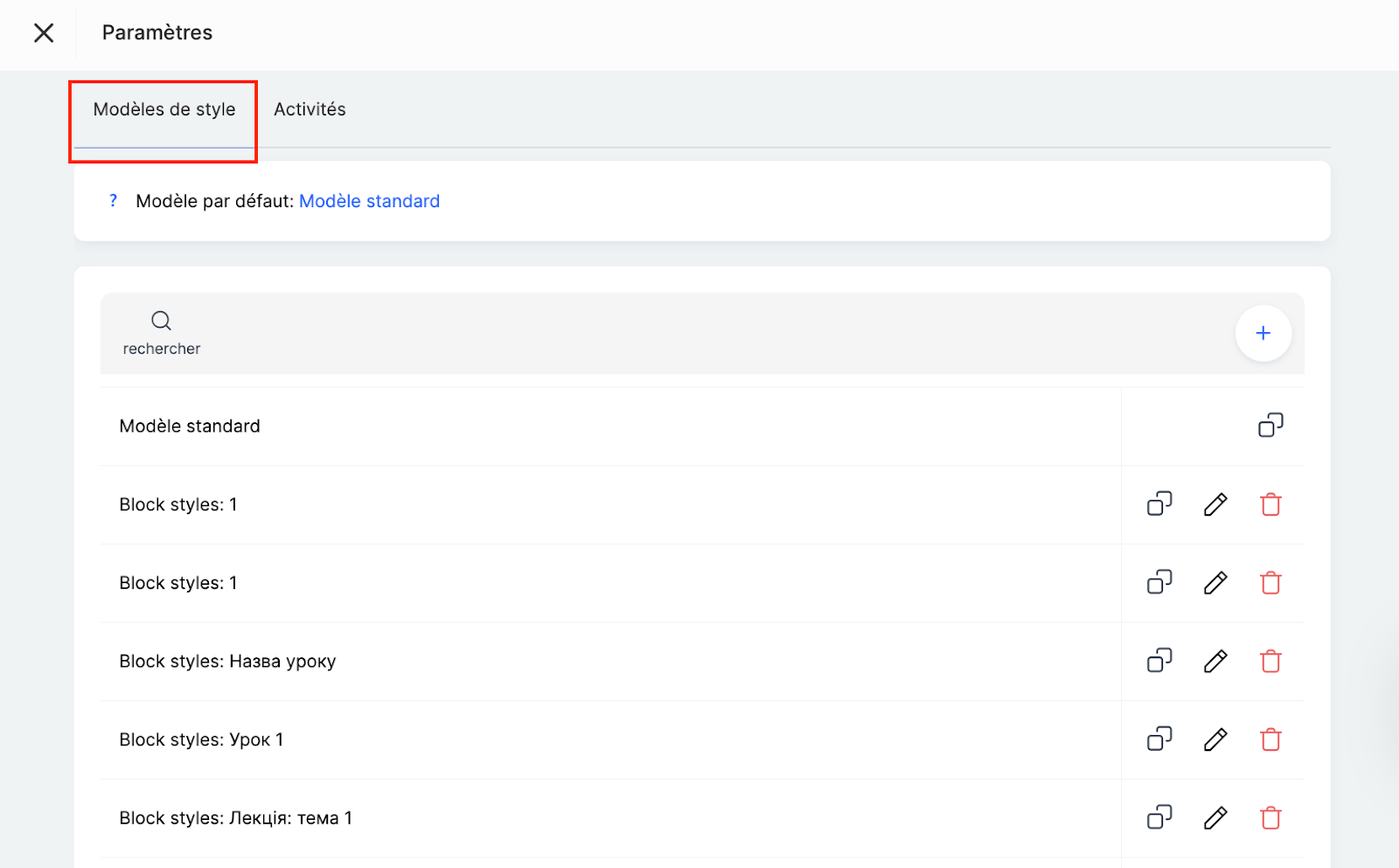Delete the first Block styles: 1 template
Viewport: 1399px width, 868px height.
[x=1270, y=504]
